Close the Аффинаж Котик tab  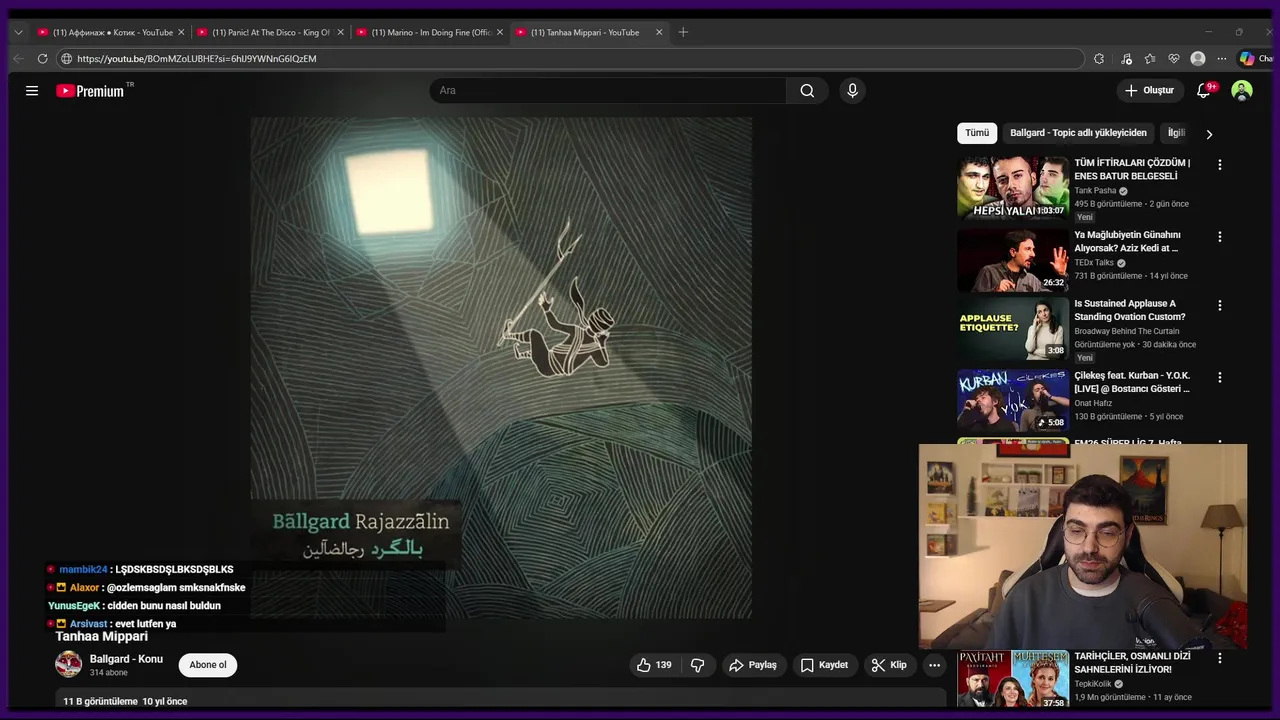181,32
